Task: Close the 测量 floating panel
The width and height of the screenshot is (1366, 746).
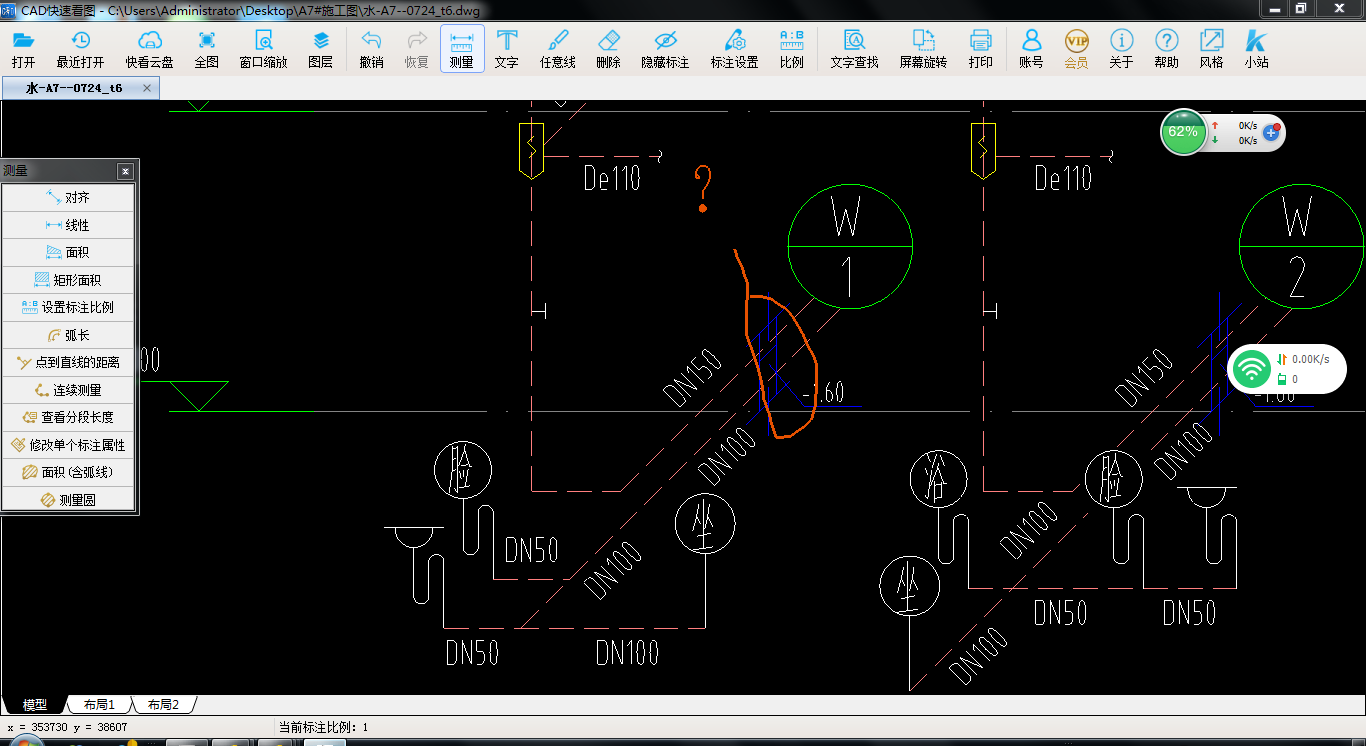Action: pyautogui.click(x=125, y=171)
